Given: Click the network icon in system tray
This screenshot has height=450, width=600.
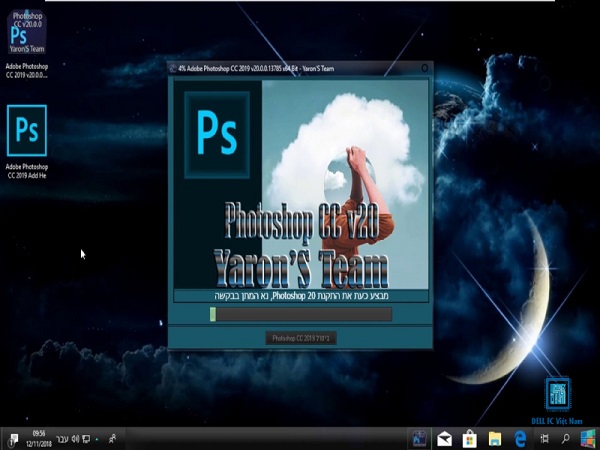Looking at the screenshot, I should 86,439.
